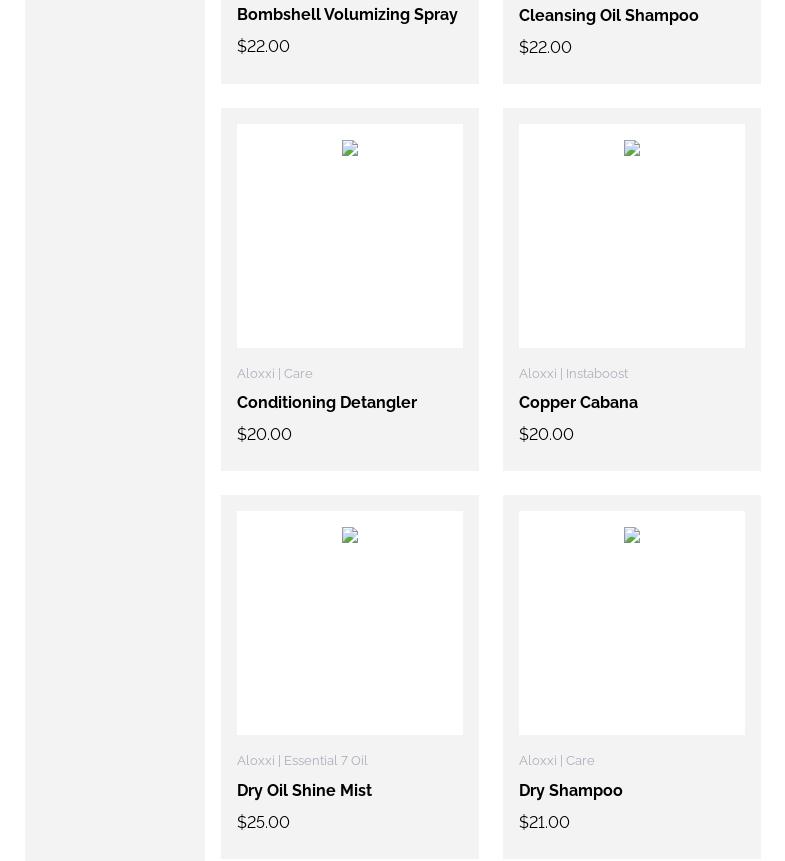Viewport: 785px width, 861px height.
Task: Click the $21.00 Dry Shampoo price
Action: [544, 822]
